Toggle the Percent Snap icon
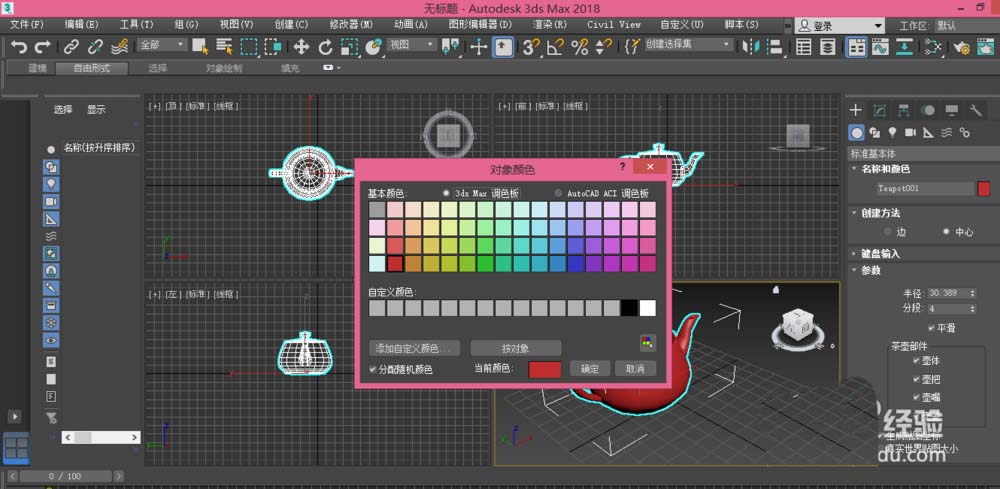This screenshot has width=1000, height=489. pyautogui.click(x=579, y=47)
